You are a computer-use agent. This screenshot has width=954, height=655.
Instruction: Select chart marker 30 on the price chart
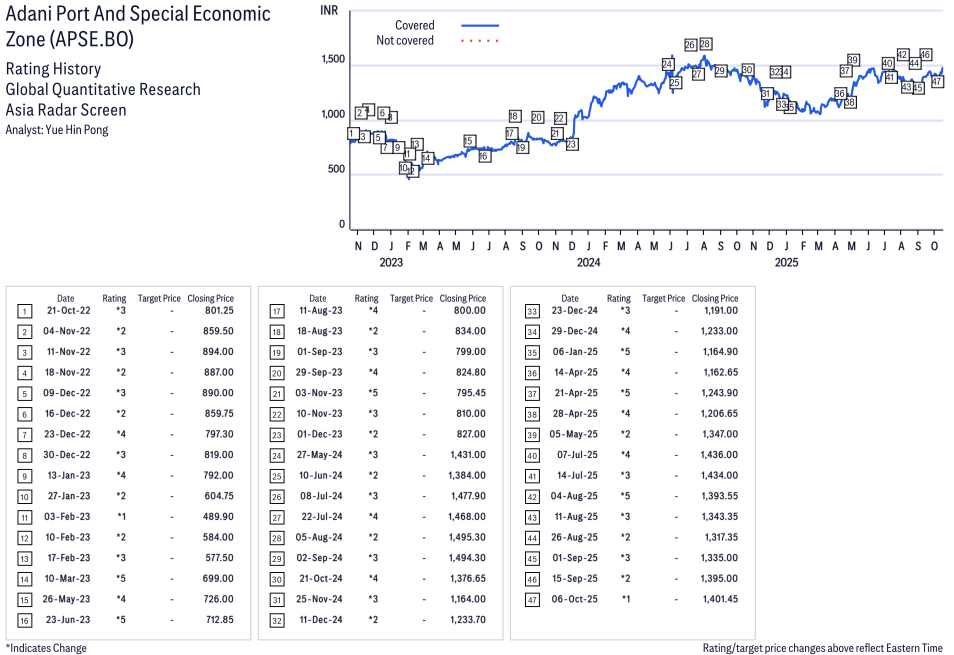[x=747, y=70]
